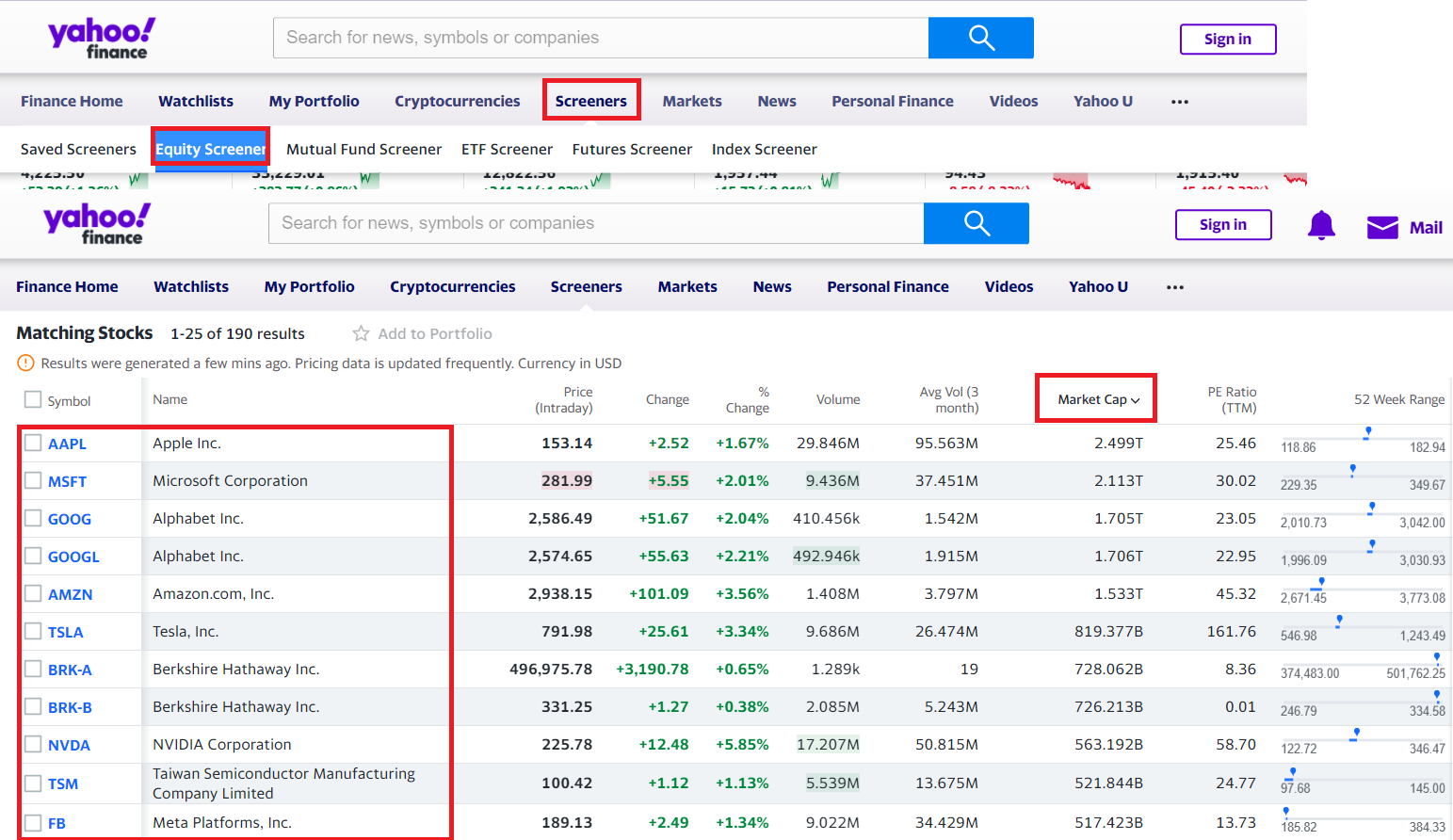Click the star icon beside Add to Portfolio
Viewport: 1453px width, 840px height.
[361, 333]
